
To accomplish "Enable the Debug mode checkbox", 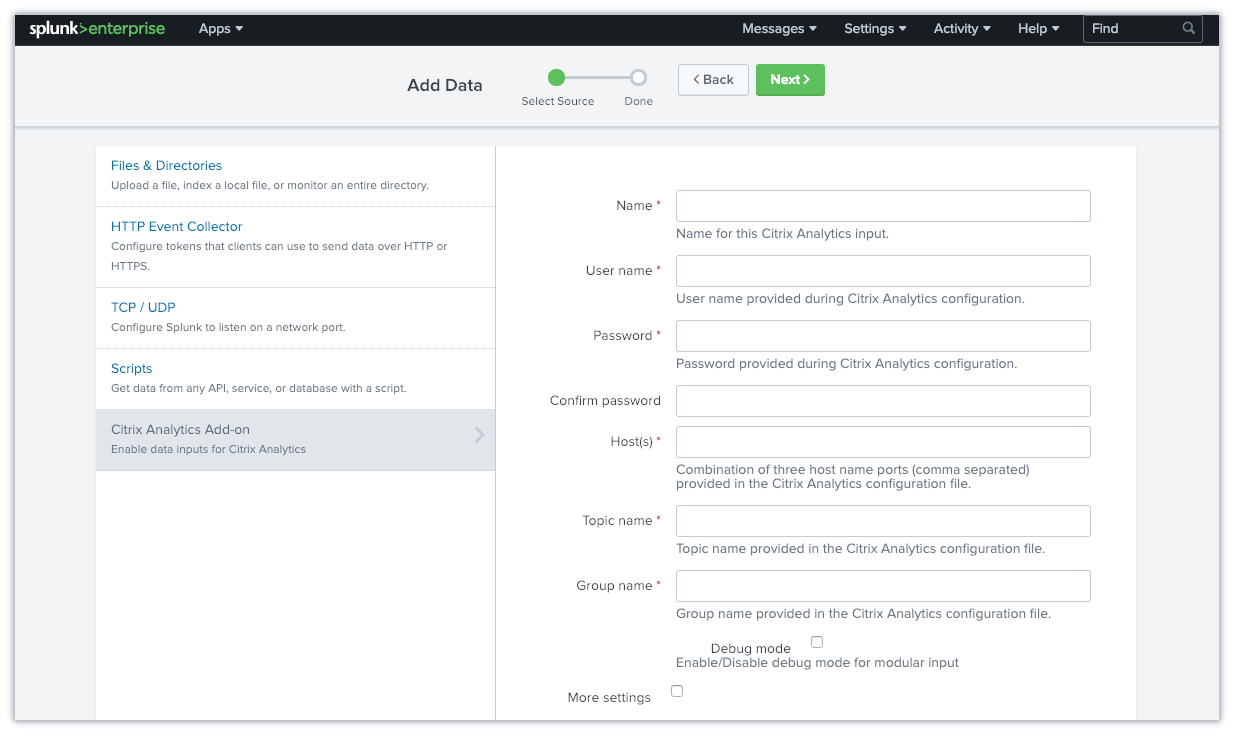I will (x=817, y=642).
